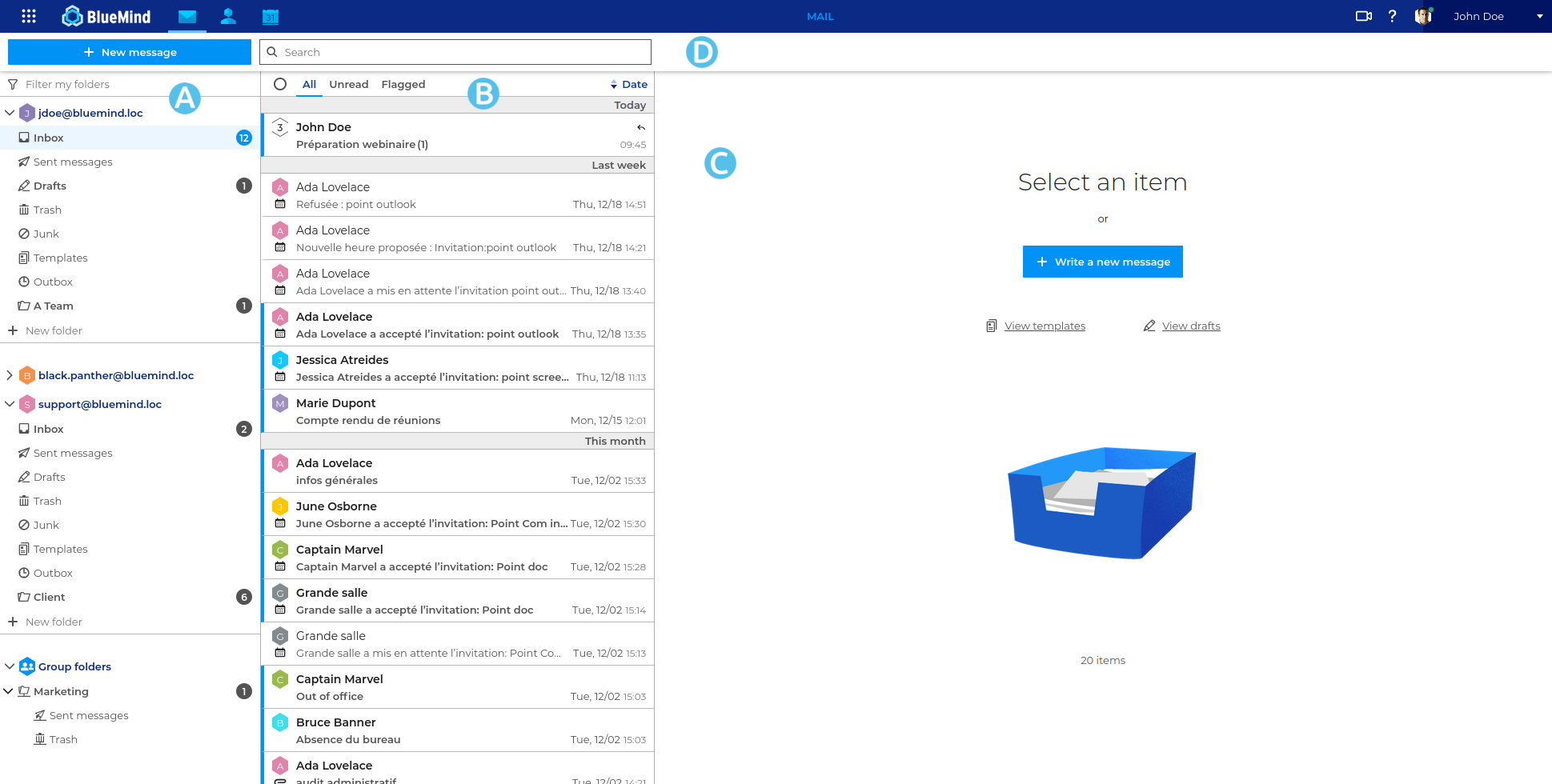
Task: Show the All messages tab
Action: (309, 84)
